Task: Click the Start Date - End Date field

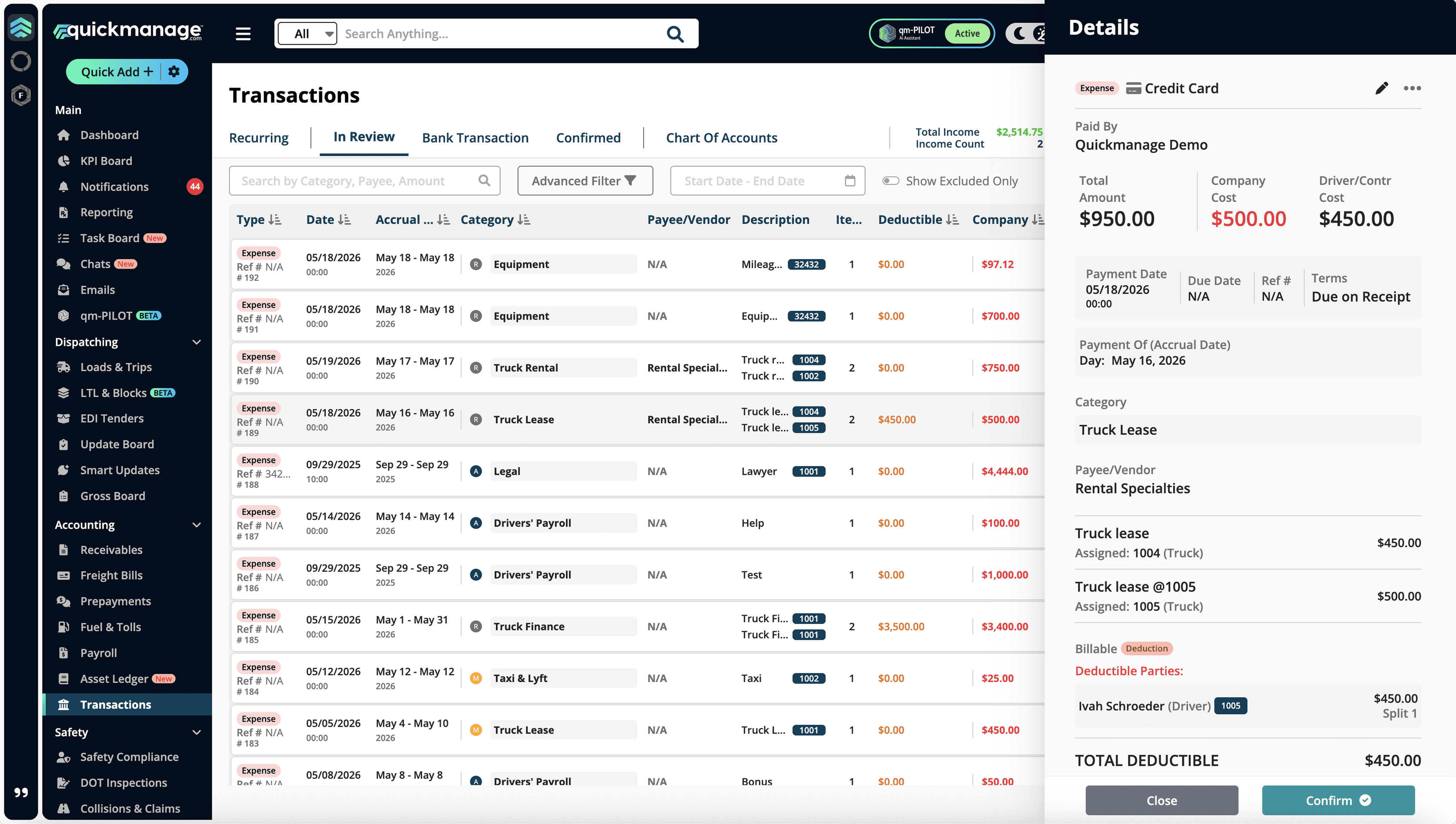Action: coord(767,181)
